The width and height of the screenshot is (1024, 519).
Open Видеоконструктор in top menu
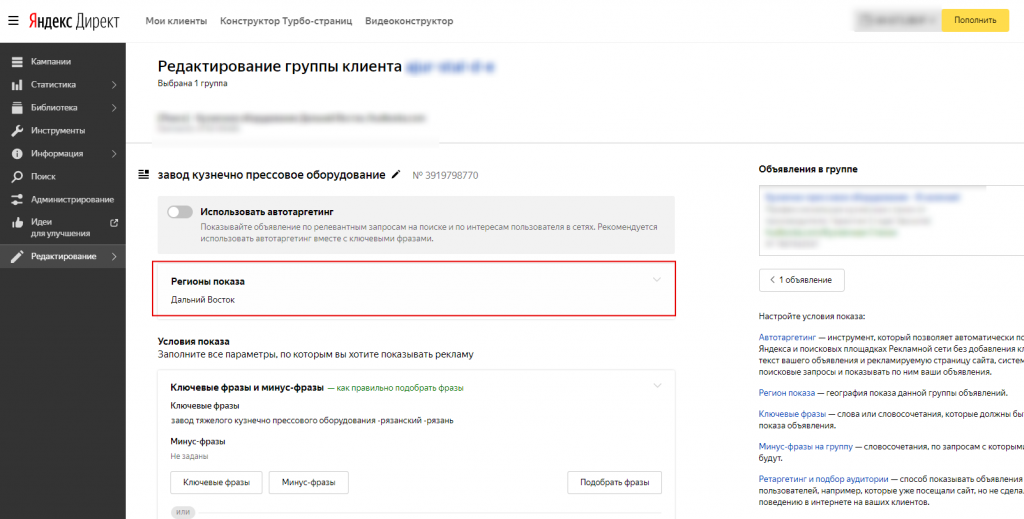pyautogui.click(x=409, y=21)
